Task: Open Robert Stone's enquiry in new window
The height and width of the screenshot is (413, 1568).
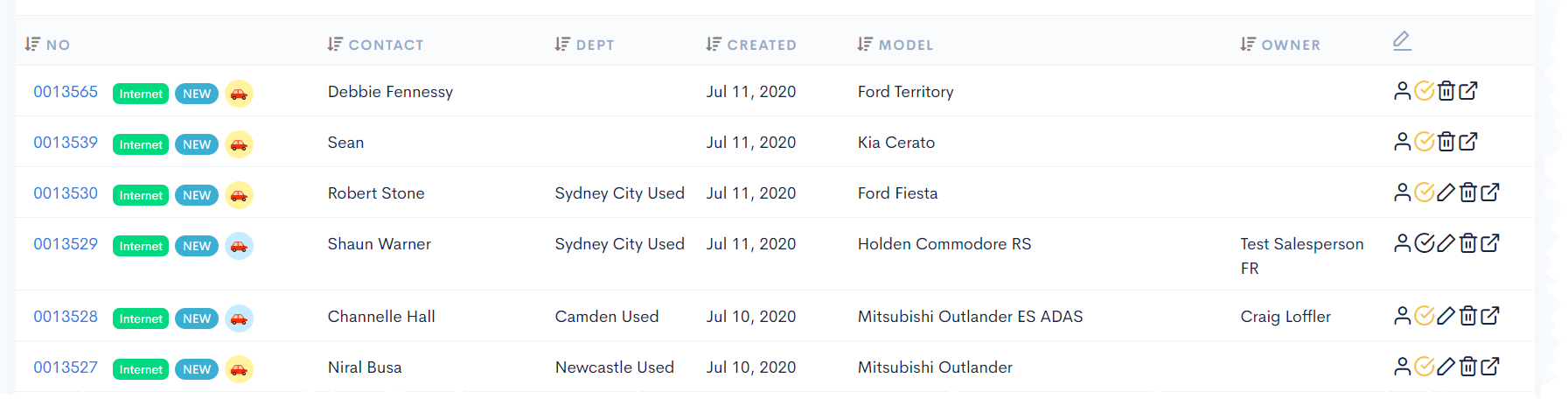Action: [1490, 192]
